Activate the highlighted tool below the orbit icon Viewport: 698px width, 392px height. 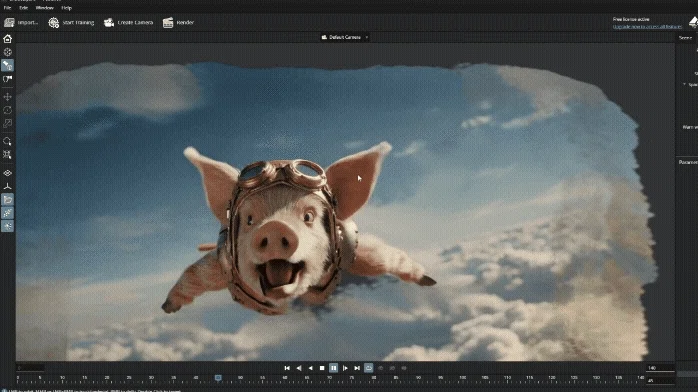(x=8, y=65)
